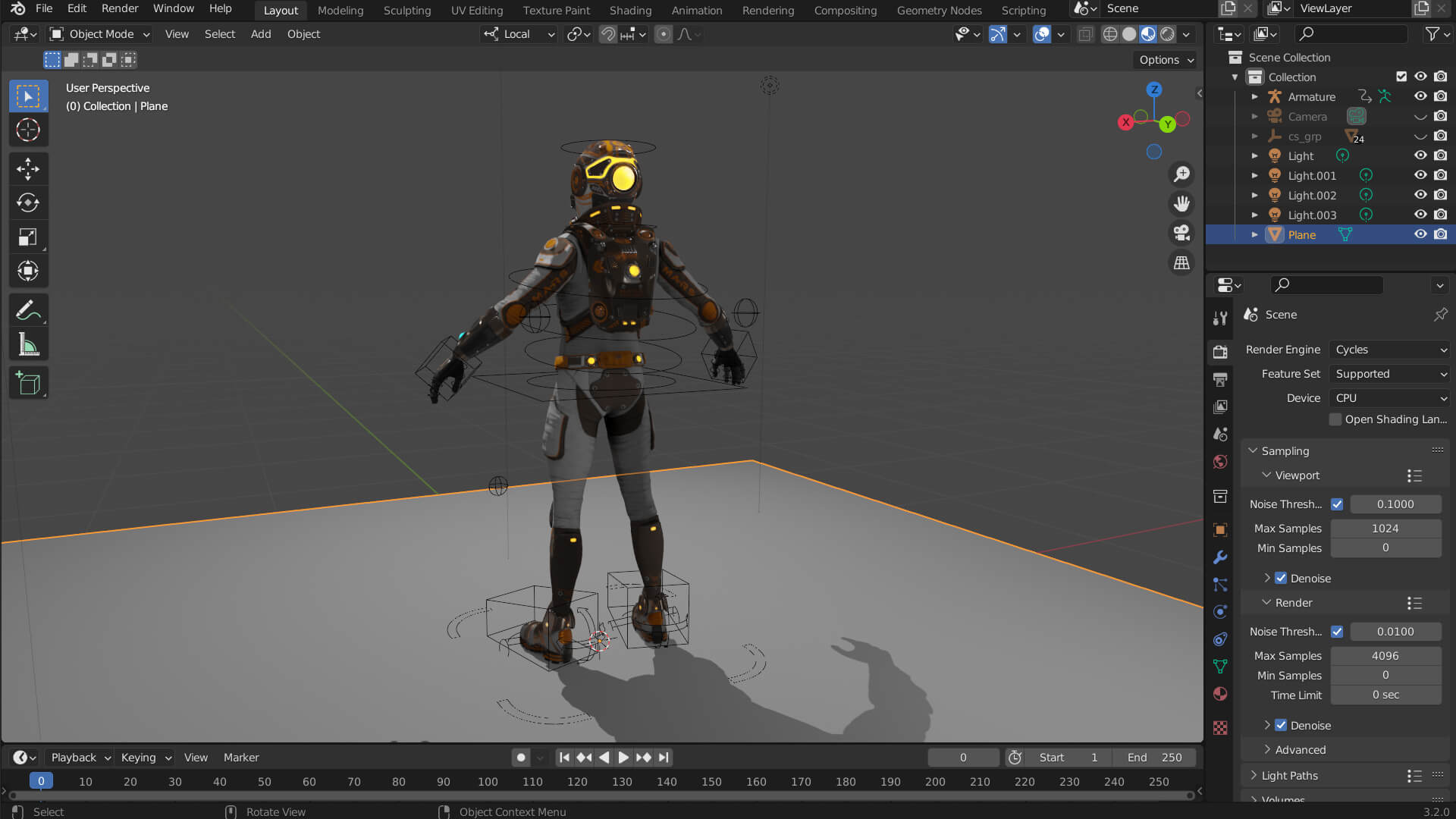Choose the Add Cube tool
The width and height of the screenshot is (1456, 819).
(x=28, y=384)
